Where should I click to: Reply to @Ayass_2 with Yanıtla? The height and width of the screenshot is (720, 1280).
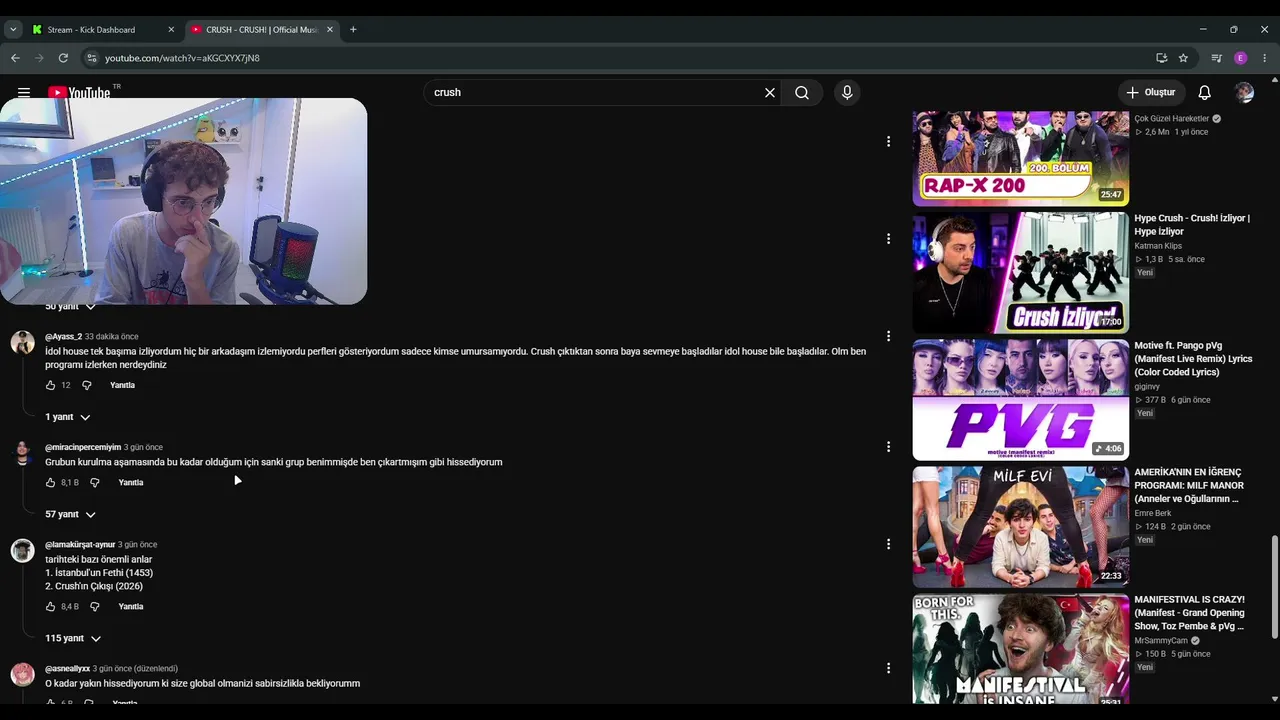point(122,385)
